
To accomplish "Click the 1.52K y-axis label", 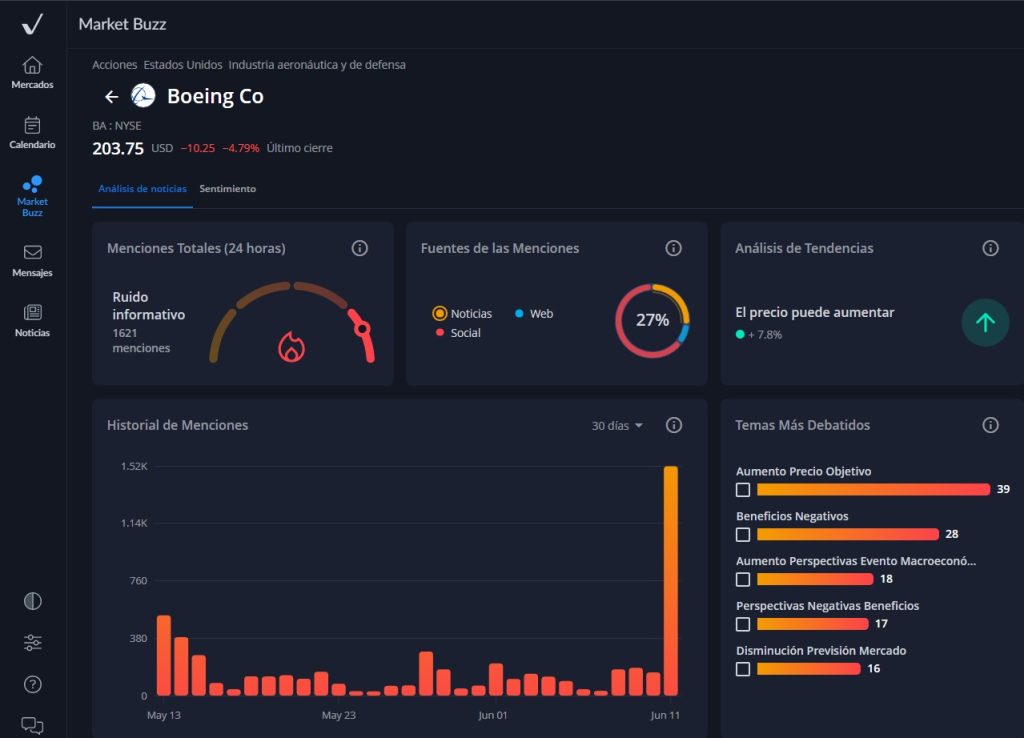I will click(134, 466).
